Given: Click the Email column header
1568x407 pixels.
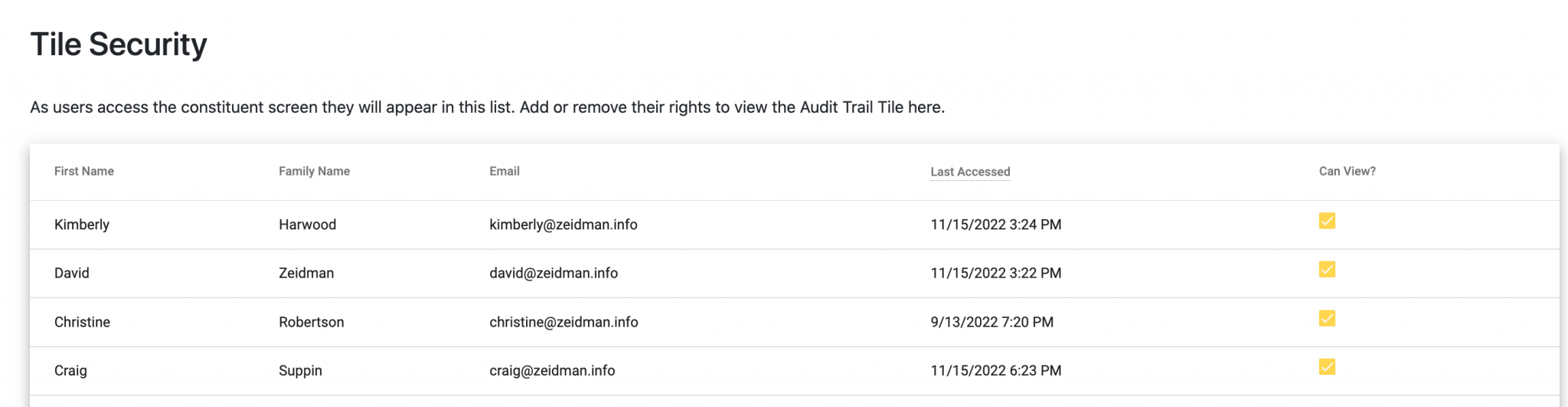Looking at the screenshot, I should (x=505, y=171).
